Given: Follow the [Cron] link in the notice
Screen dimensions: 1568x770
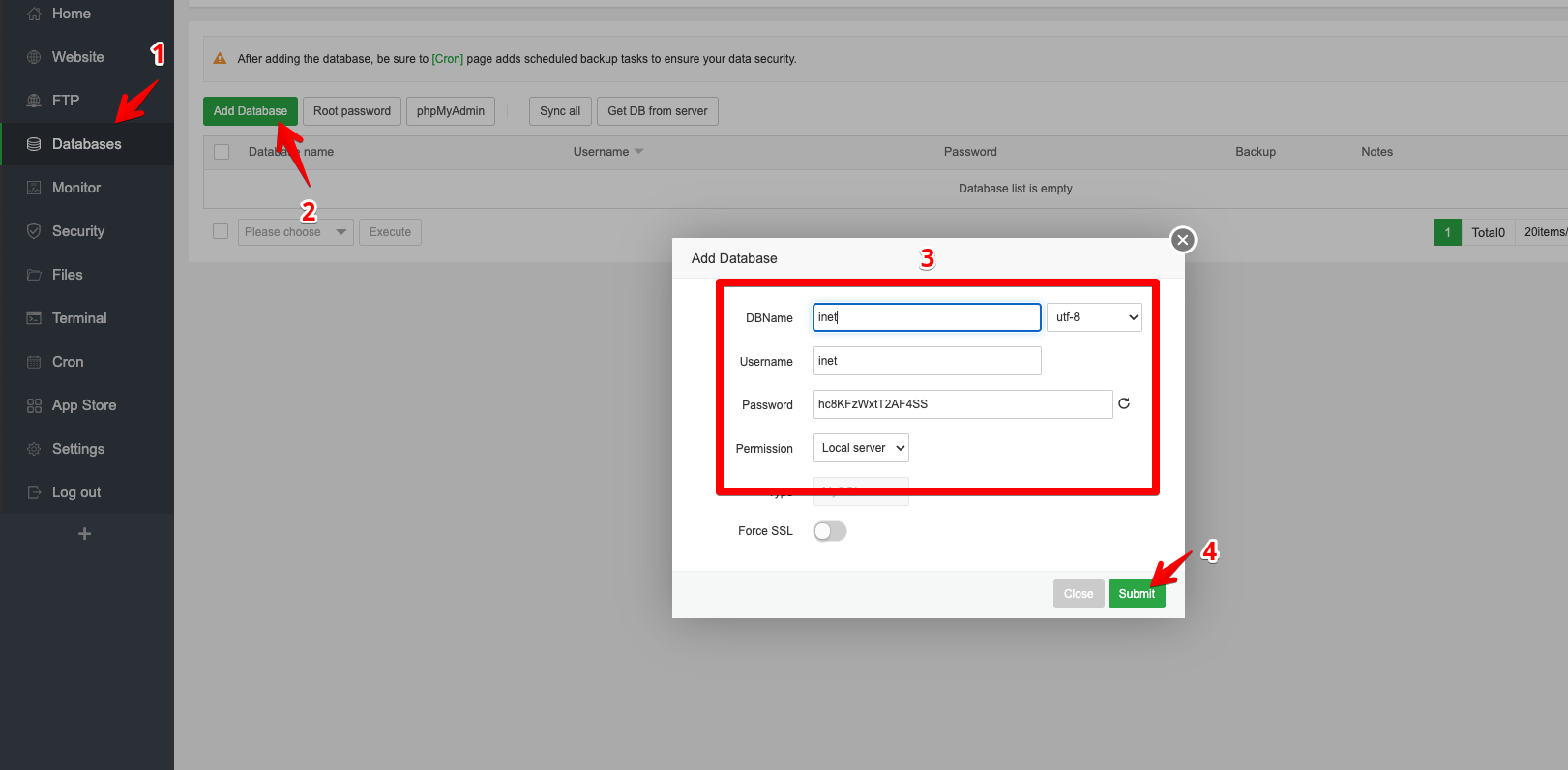Looking at the screenshot, I should pyautogui.click(x=448, y=59).
